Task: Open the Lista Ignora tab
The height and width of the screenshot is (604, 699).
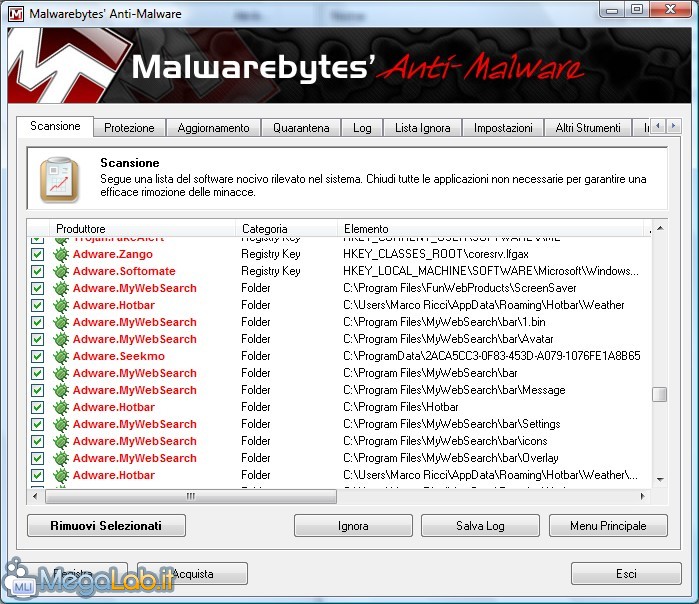Action: tap(423, 128)
